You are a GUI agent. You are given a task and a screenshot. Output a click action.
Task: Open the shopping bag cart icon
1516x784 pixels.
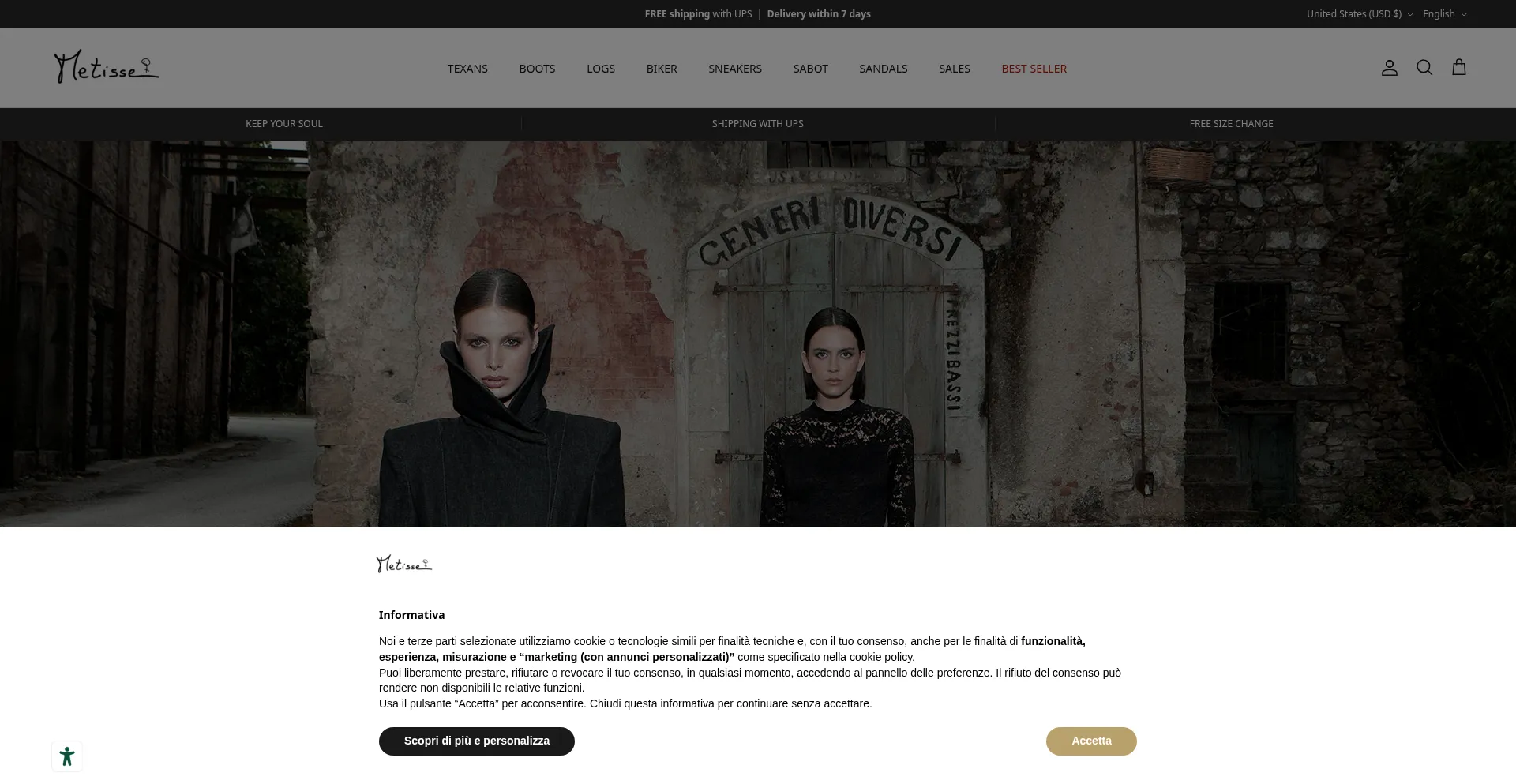coord(1458,68)
